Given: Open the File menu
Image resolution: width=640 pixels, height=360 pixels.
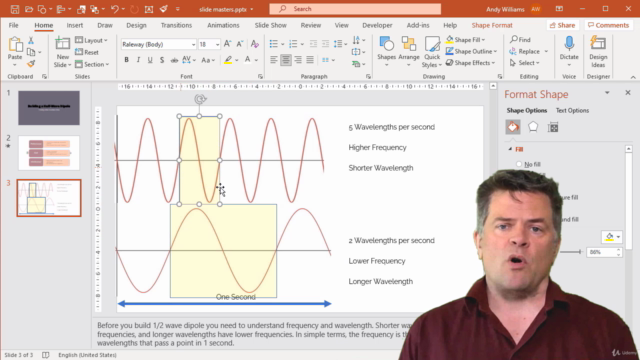Looking at the screenshot, I should coord(13,25).
